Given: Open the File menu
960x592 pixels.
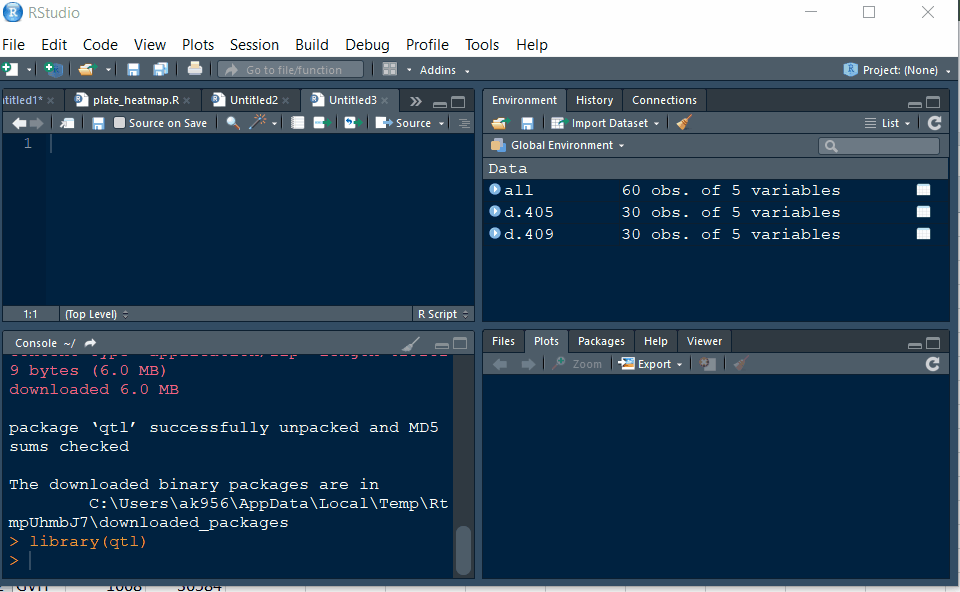Looking at the screenshot, I should 13,45.
